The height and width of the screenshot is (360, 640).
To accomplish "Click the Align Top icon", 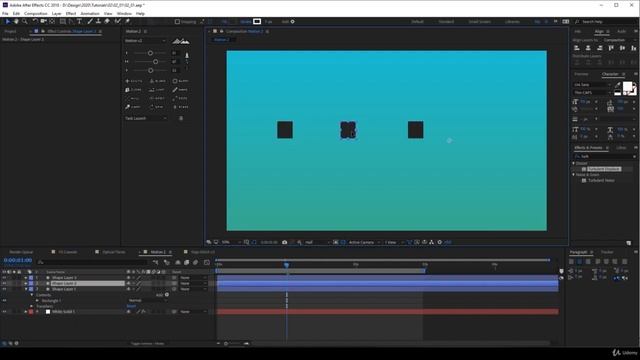I will (x=611, y=48).
